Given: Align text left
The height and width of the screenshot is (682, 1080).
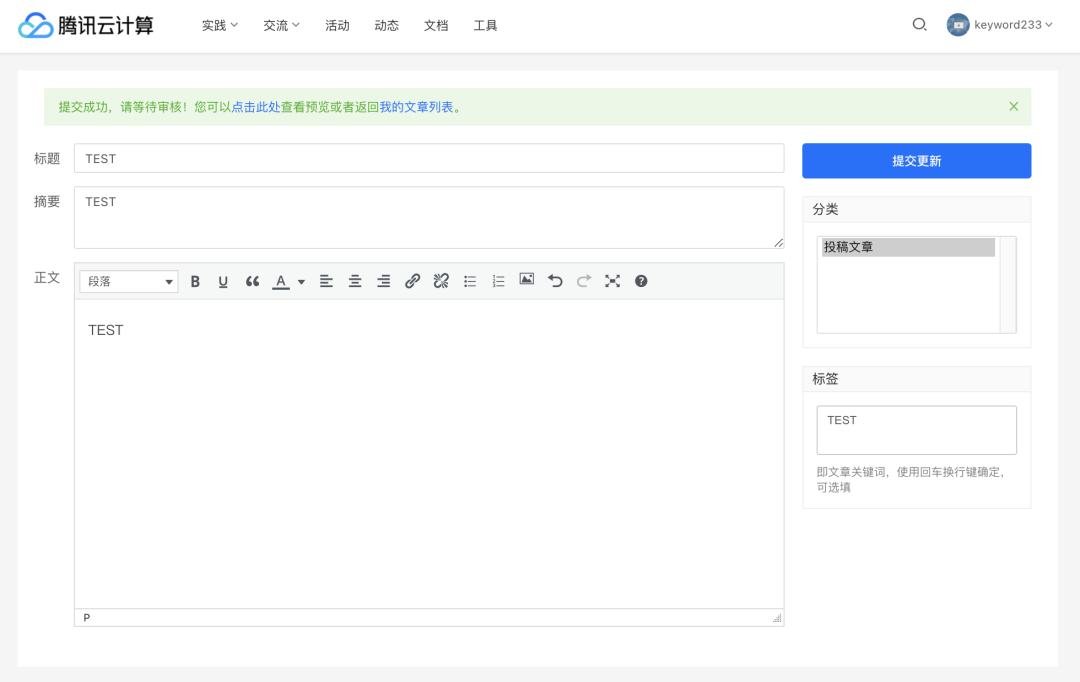Looking at the screenshot, I should [x=326, y=281].
